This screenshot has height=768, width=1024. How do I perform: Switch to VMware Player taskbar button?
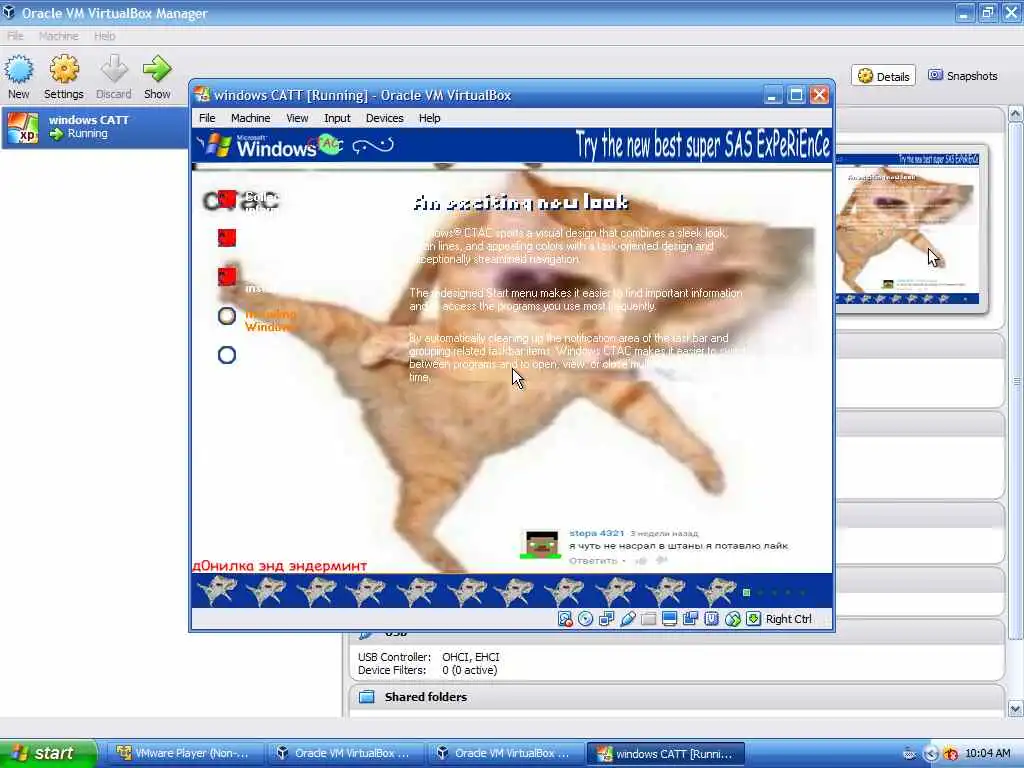point(185,754)
